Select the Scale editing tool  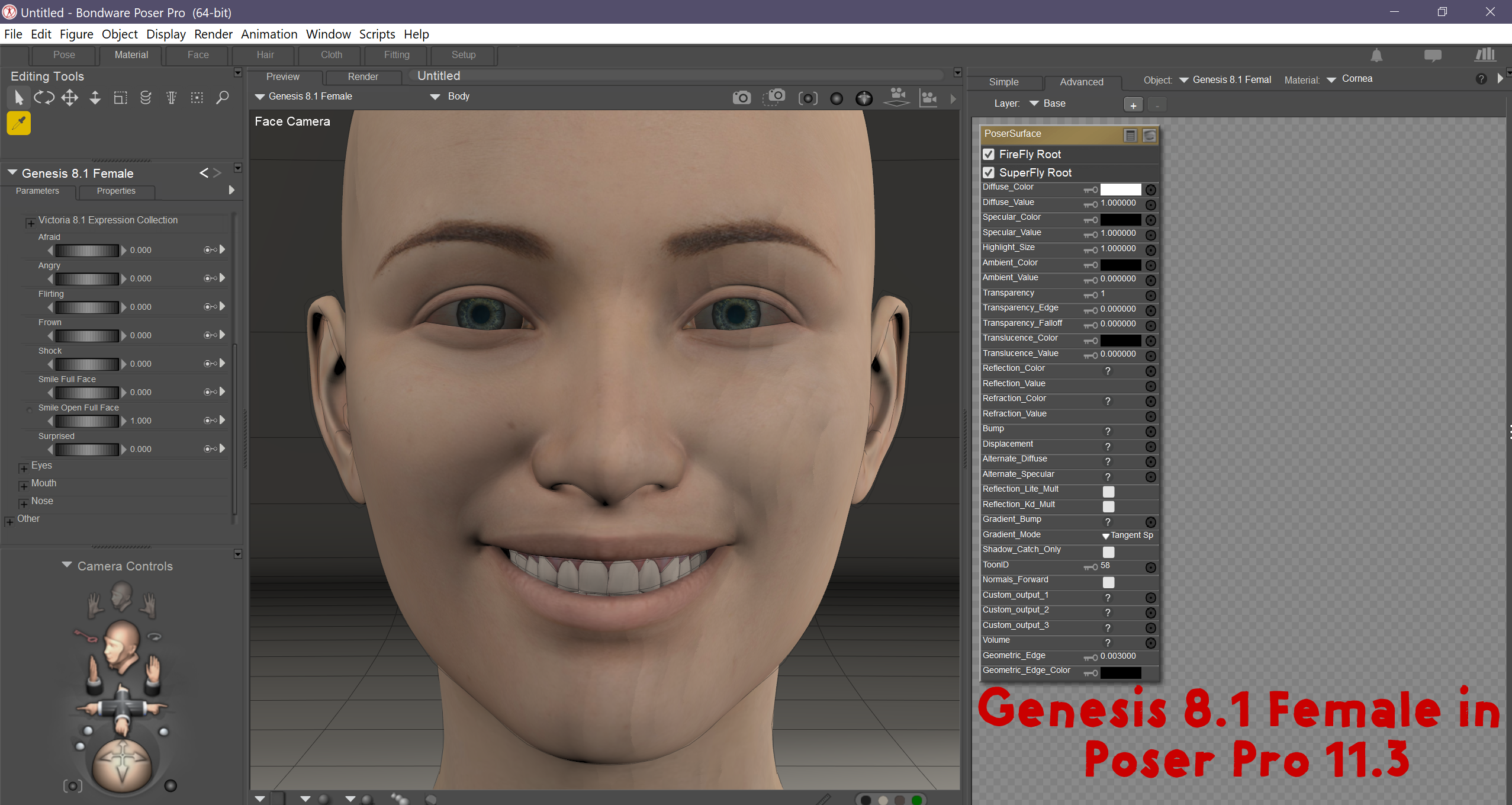(x=120, y=98)
